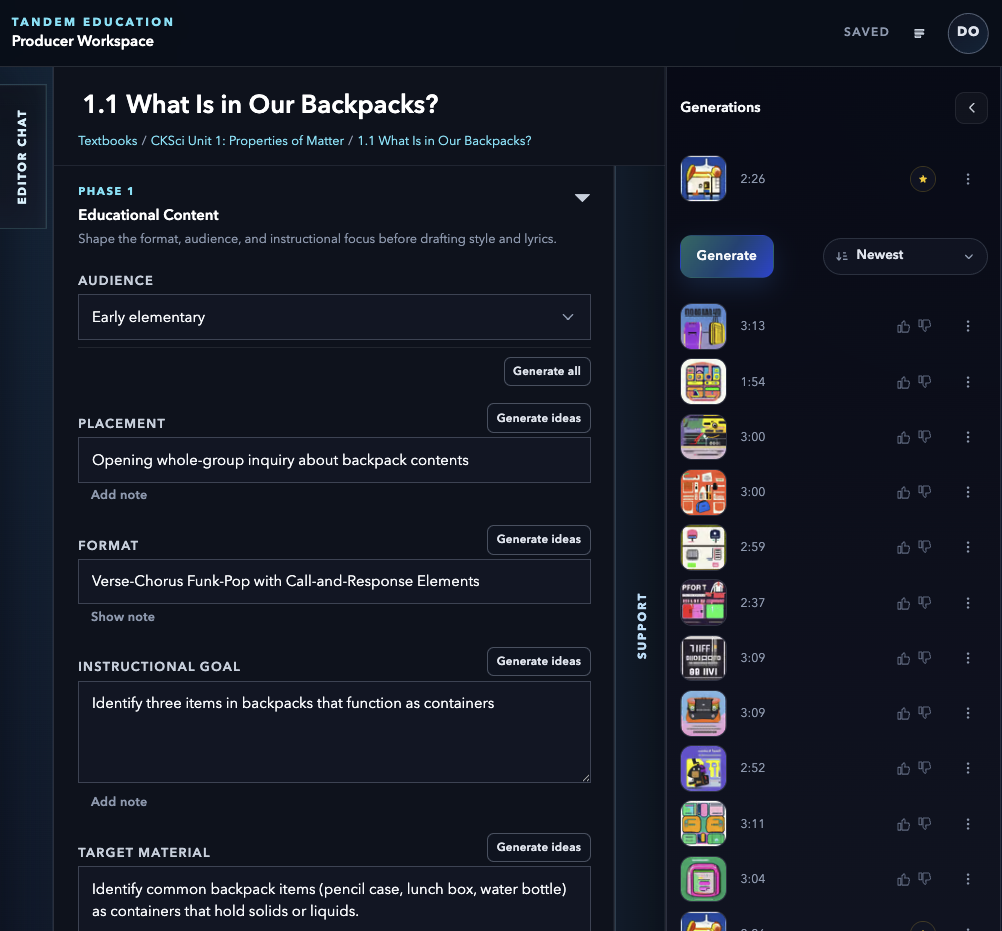Image resolution: width=1002 pixels, height=931 pixels.
Task: Follow the CKSci Unit 1 breadcrumb link
Action: point(247,141)
